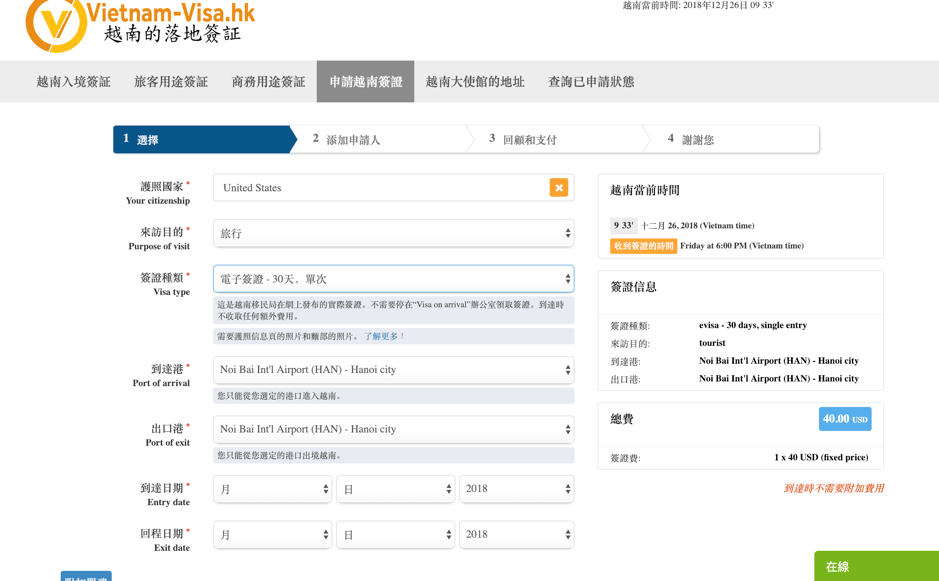Select the entry date month dropdown

tap(272, 489)
